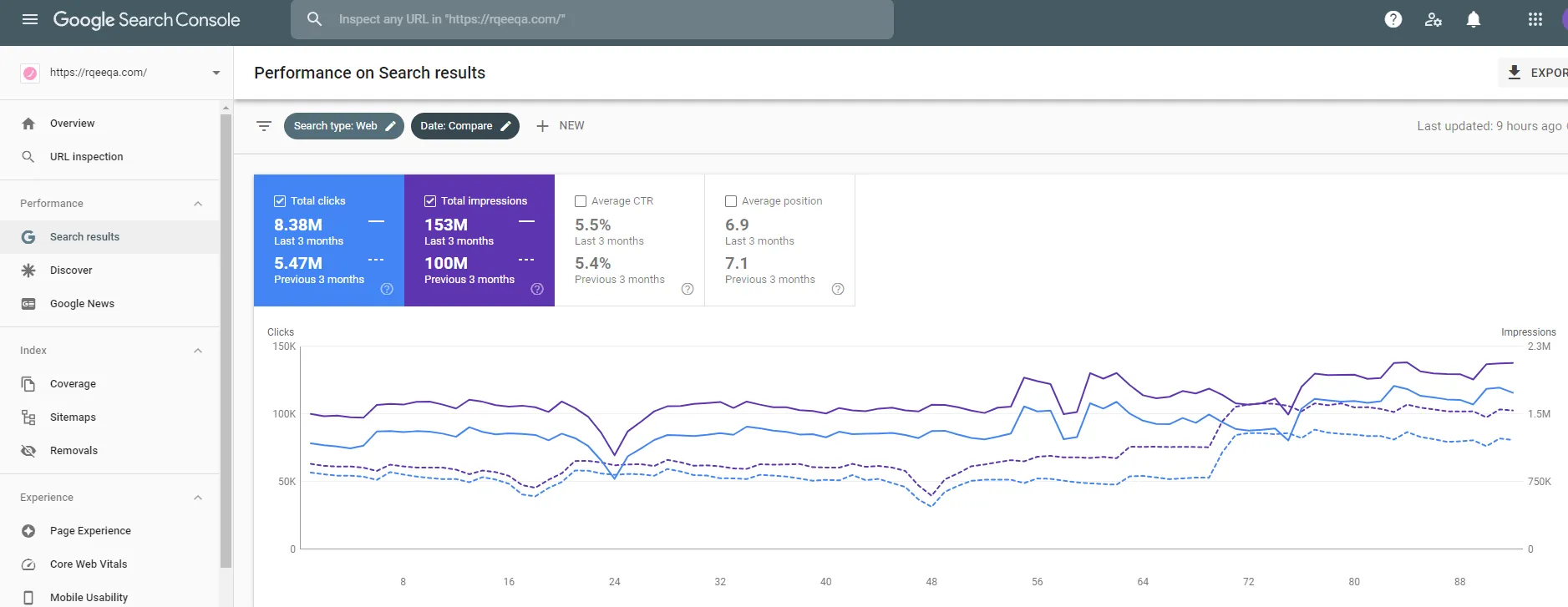The width and height of the screenshot is (1568, 607).
Task: Open Core Web Vitals report
Action: (109, 564)
